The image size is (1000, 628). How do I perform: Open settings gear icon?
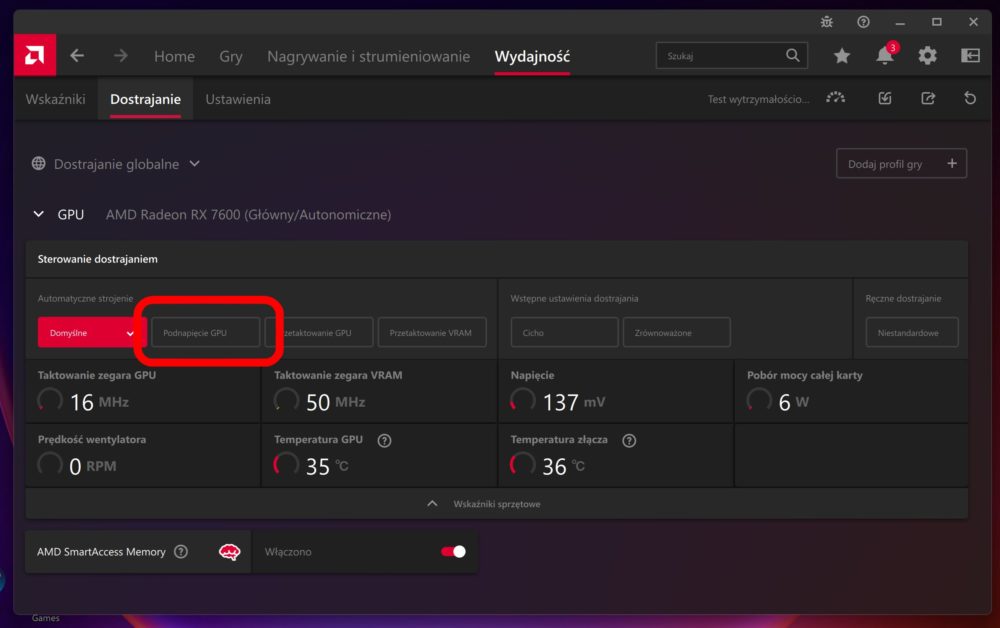927,56
